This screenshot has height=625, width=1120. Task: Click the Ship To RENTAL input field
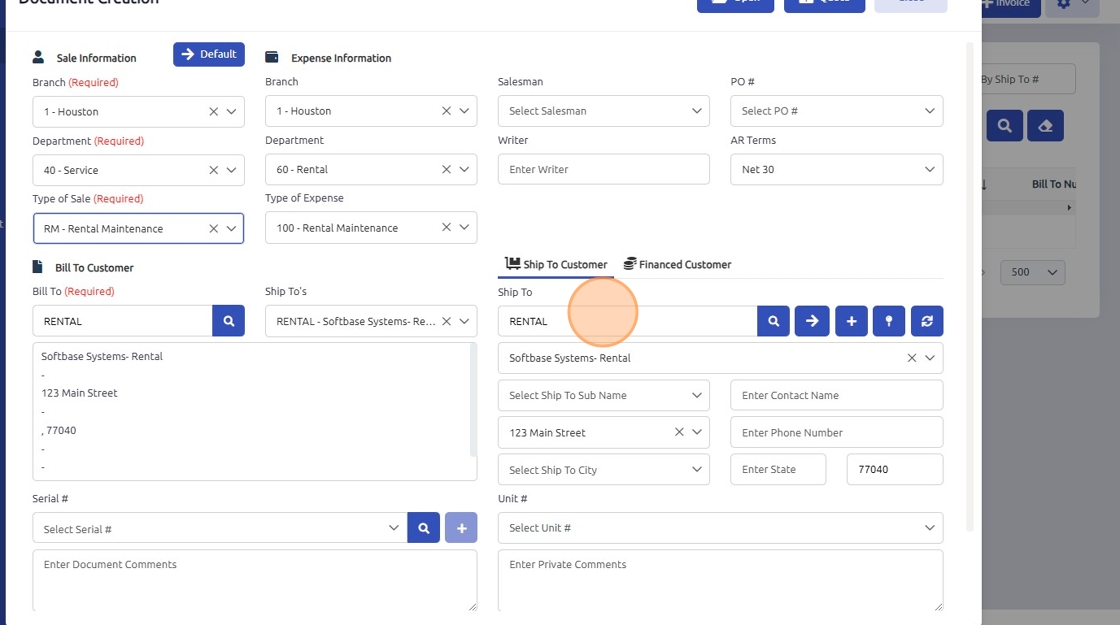pyautogui.click(x=627, y=321)
